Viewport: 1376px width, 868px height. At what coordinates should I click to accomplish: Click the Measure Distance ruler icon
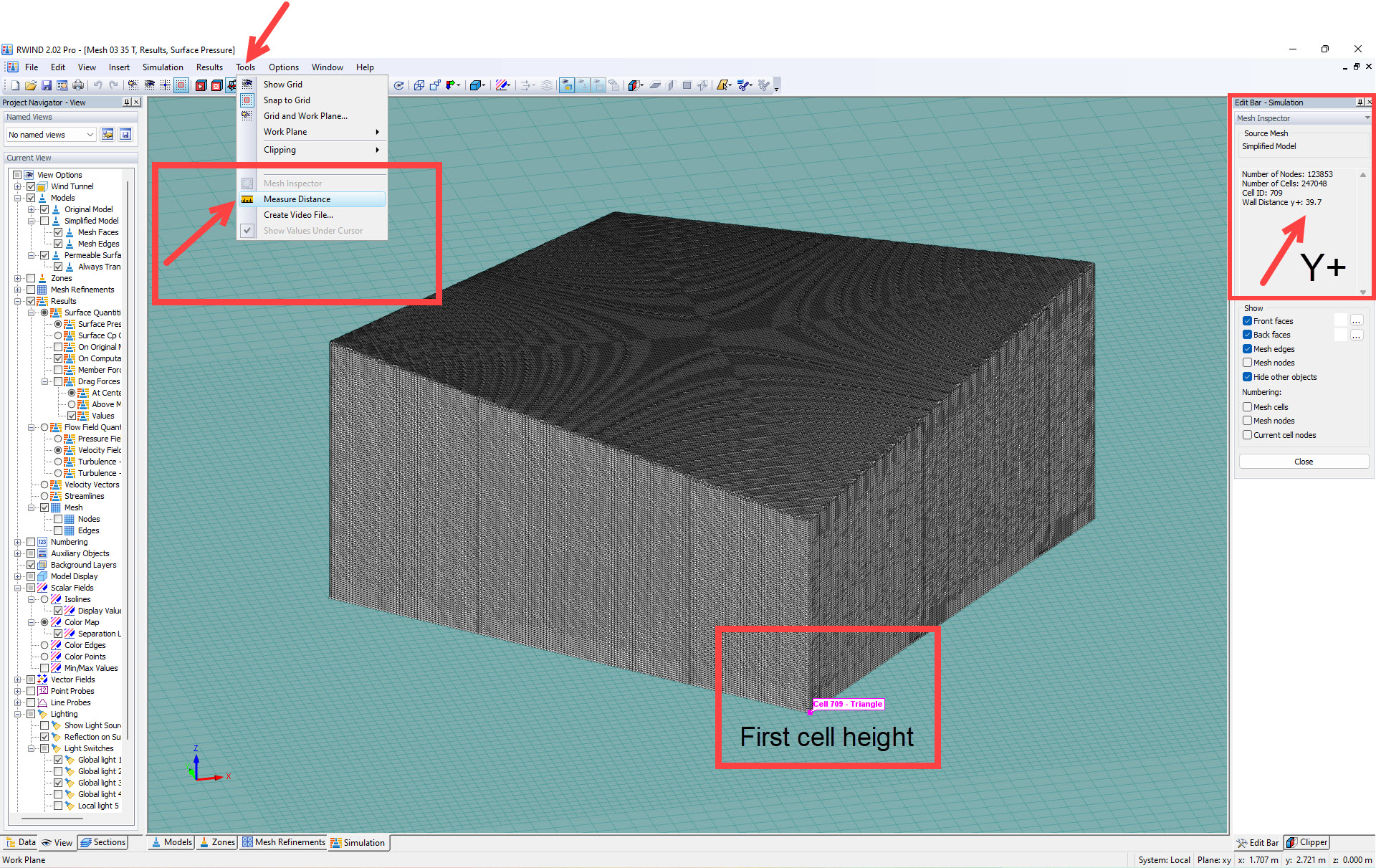247,199
